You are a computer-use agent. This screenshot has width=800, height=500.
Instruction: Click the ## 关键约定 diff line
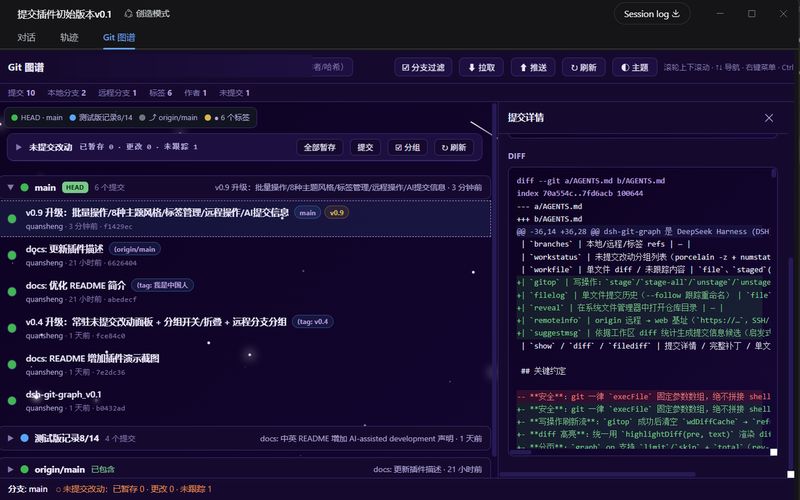pos(543,371)
